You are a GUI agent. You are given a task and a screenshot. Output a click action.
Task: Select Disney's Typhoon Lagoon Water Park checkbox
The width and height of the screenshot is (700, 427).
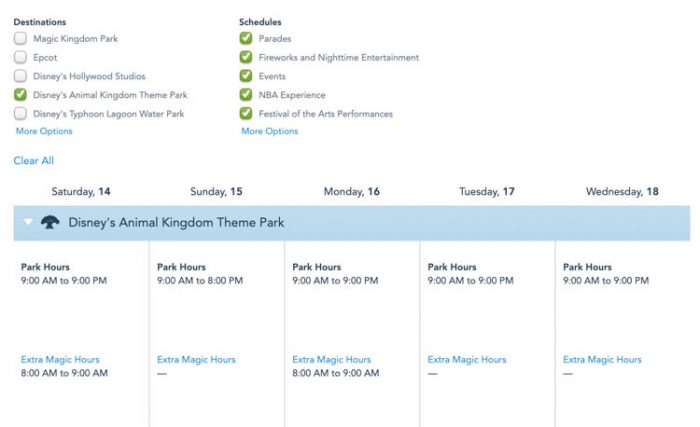(21, 114)
